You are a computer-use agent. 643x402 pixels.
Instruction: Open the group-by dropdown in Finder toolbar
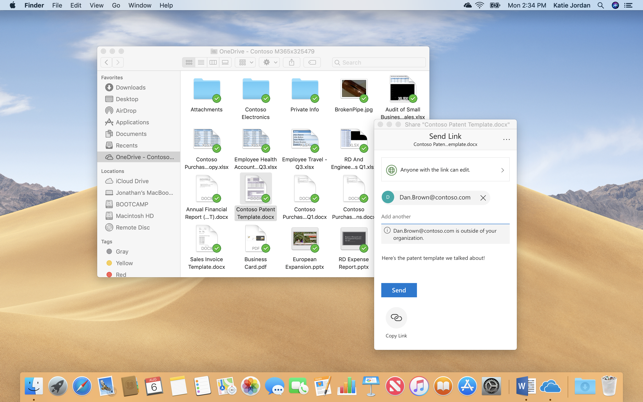point(246,62)
